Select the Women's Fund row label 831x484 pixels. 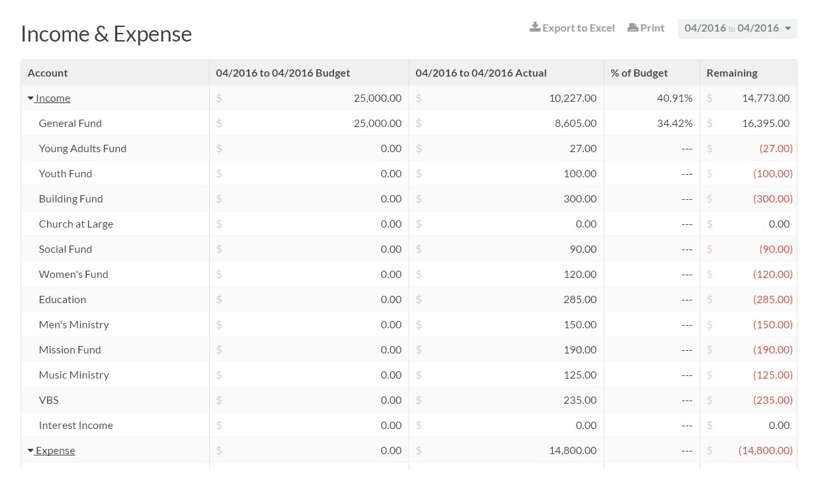[x=73, y=275]
